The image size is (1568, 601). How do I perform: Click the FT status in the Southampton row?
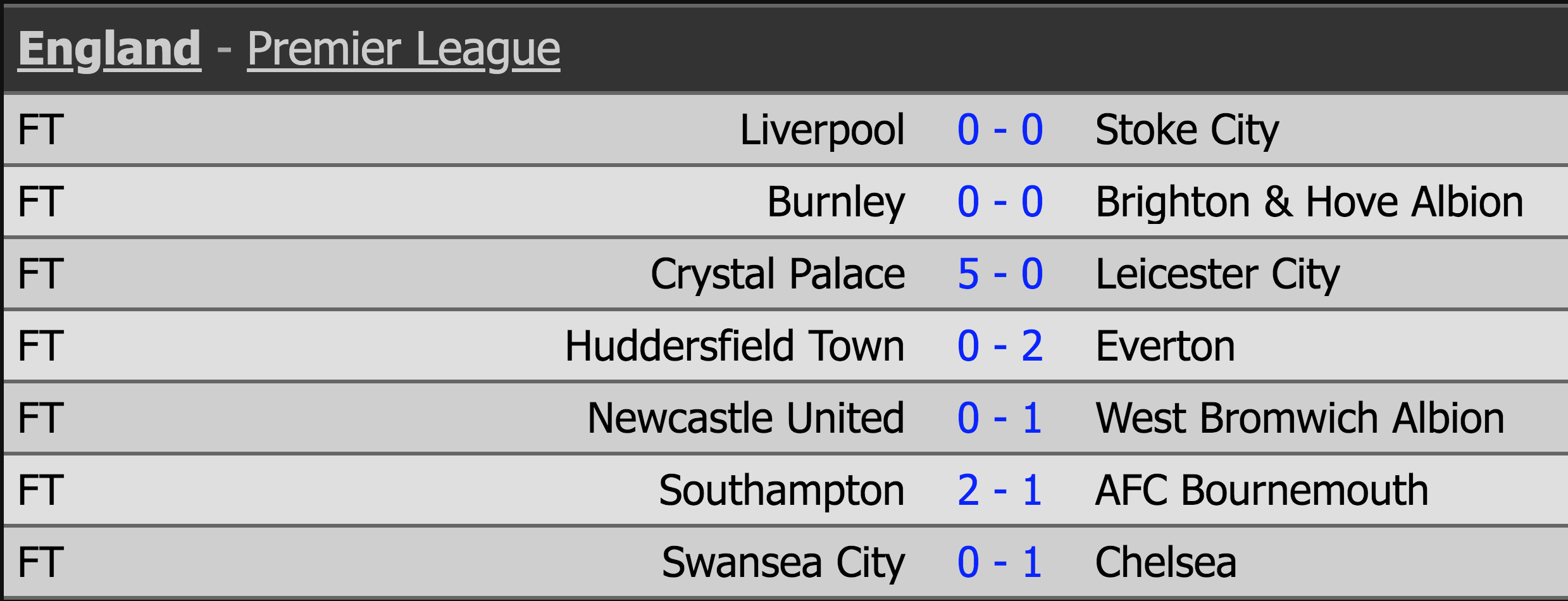(x=41, y=490)
